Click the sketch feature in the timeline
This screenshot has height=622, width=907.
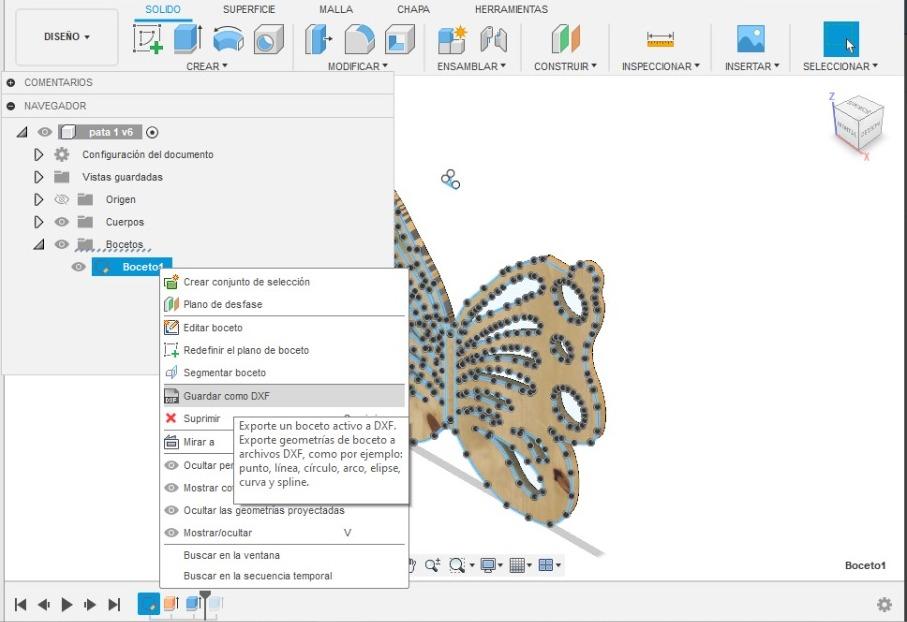pos(149,604)
